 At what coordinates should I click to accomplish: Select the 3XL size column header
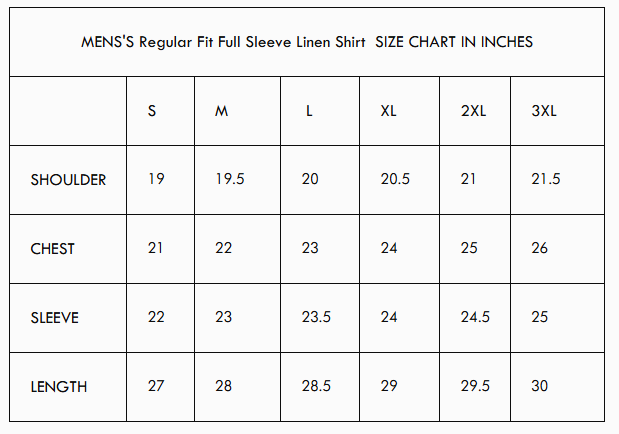pos(545,111)
